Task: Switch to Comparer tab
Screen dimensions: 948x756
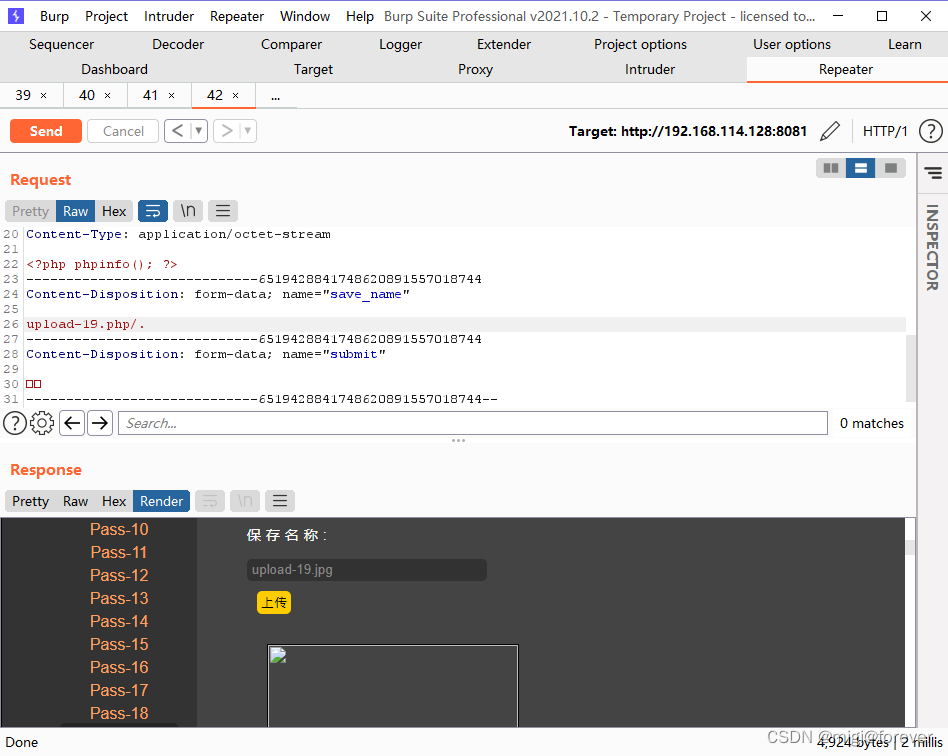Action: [x=291, y=44]
